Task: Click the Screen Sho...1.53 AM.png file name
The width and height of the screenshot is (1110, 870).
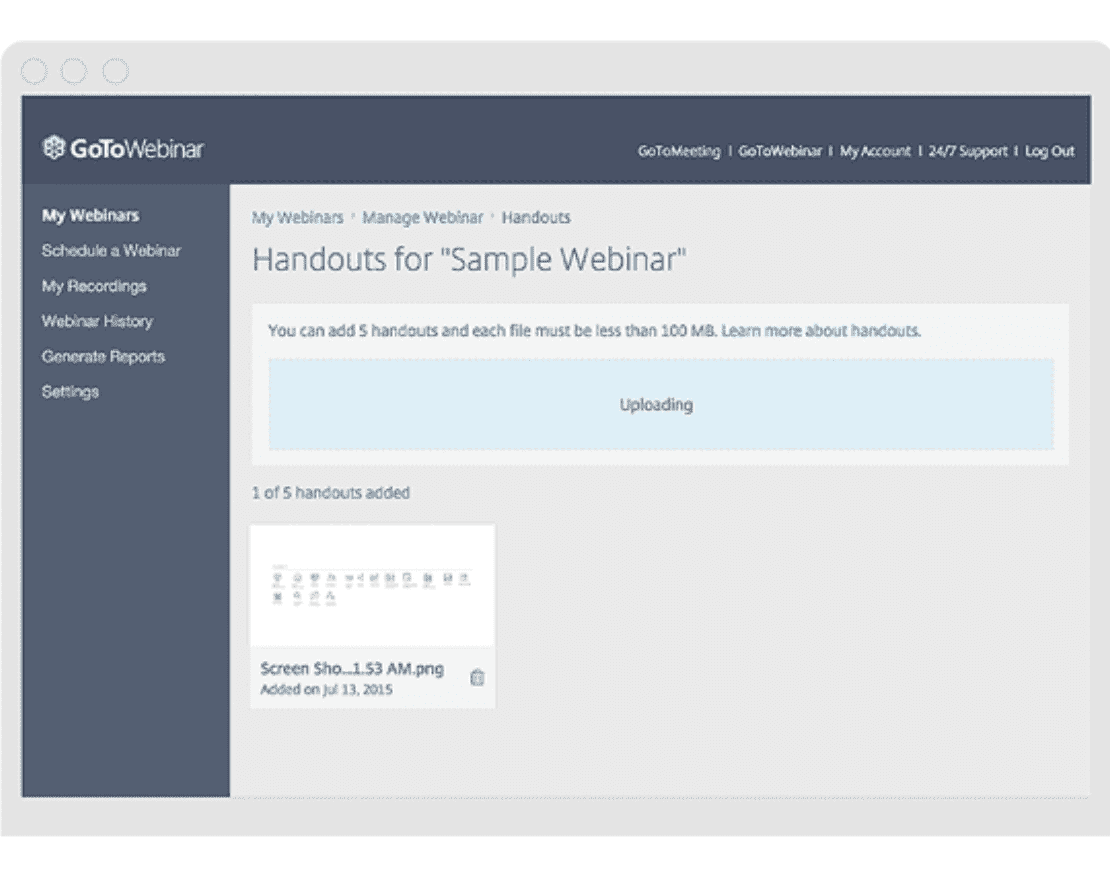Action: (x=352, y=669)
